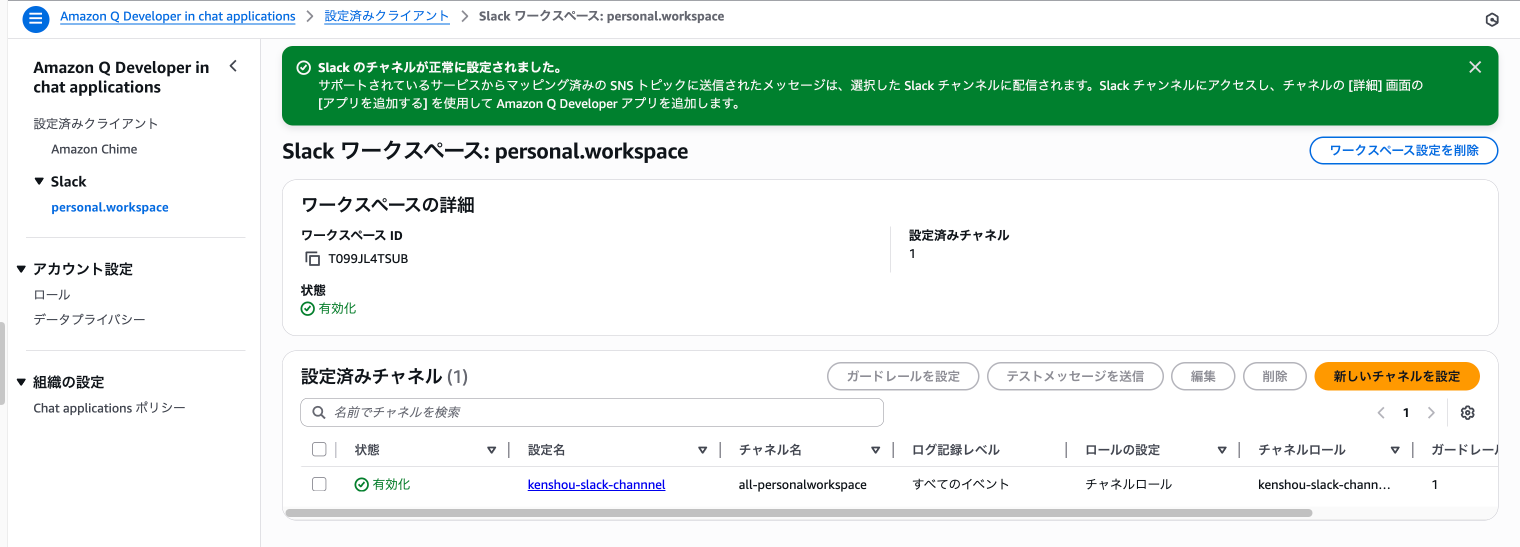Click the すべてのイベント log level cell
Viewport: 1520px width, 547px height.
point(961,484)
